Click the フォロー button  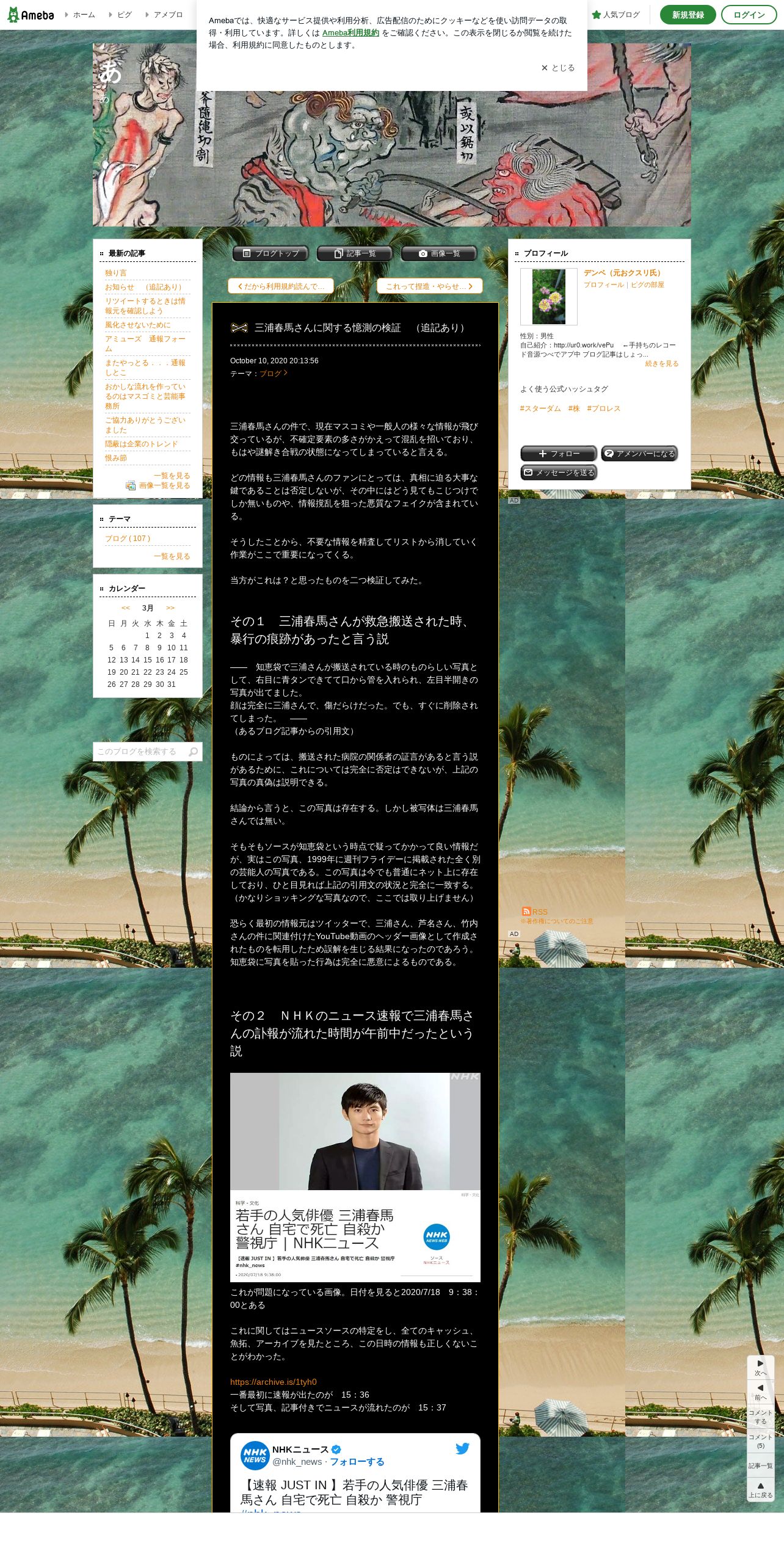559,454
